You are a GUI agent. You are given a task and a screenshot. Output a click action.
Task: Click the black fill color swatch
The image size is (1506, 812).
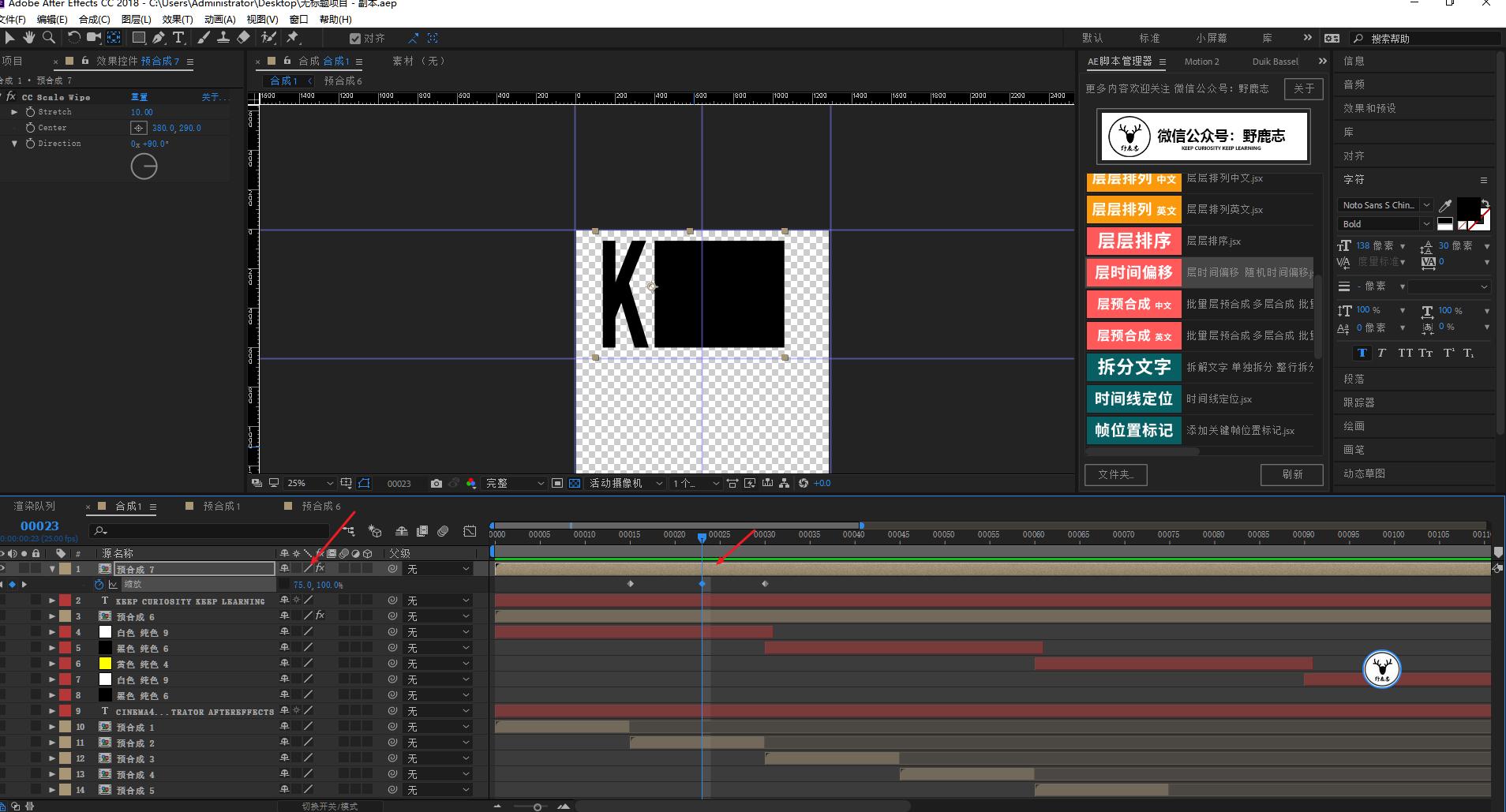[1467, 208]
